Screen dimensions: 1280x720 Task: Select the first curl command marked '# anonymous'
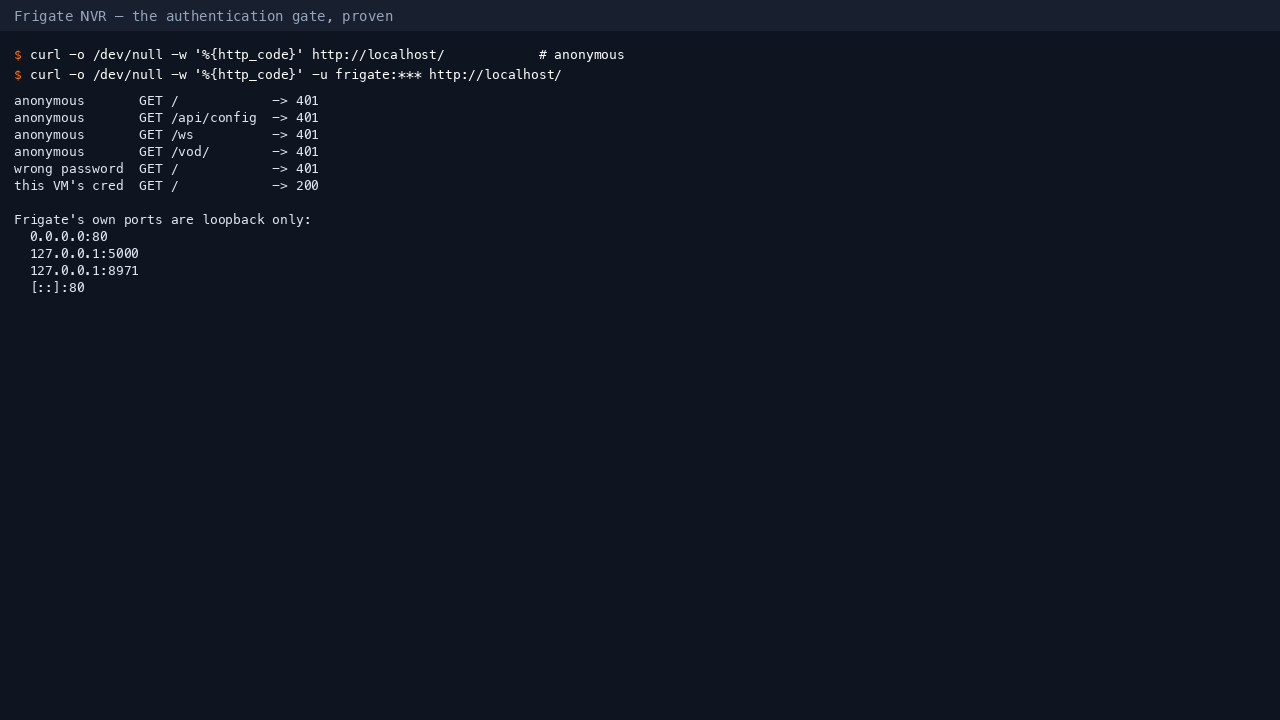coord(319,55)
